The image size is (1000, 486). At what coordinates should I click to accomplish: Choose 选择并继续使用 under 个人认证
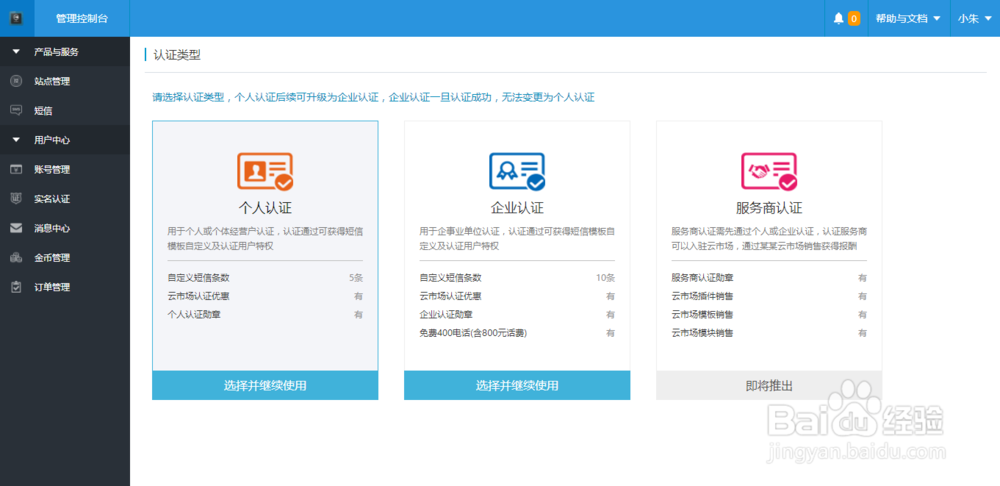[x=265, y=385]
